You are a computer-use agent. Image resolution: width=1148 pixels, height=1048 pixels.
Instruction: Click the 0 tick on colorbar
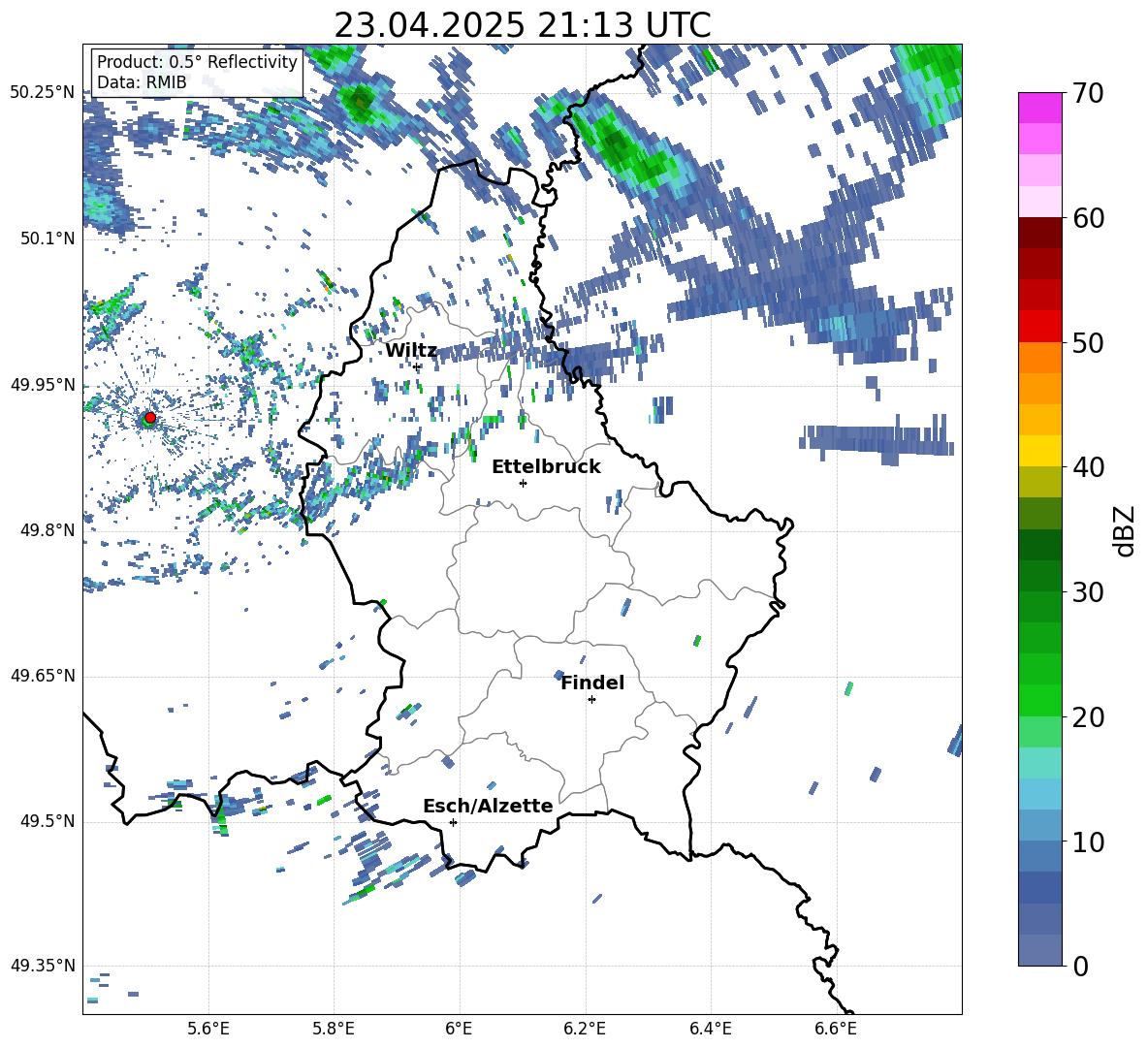pyautogui.click(x=1080, y=967)
